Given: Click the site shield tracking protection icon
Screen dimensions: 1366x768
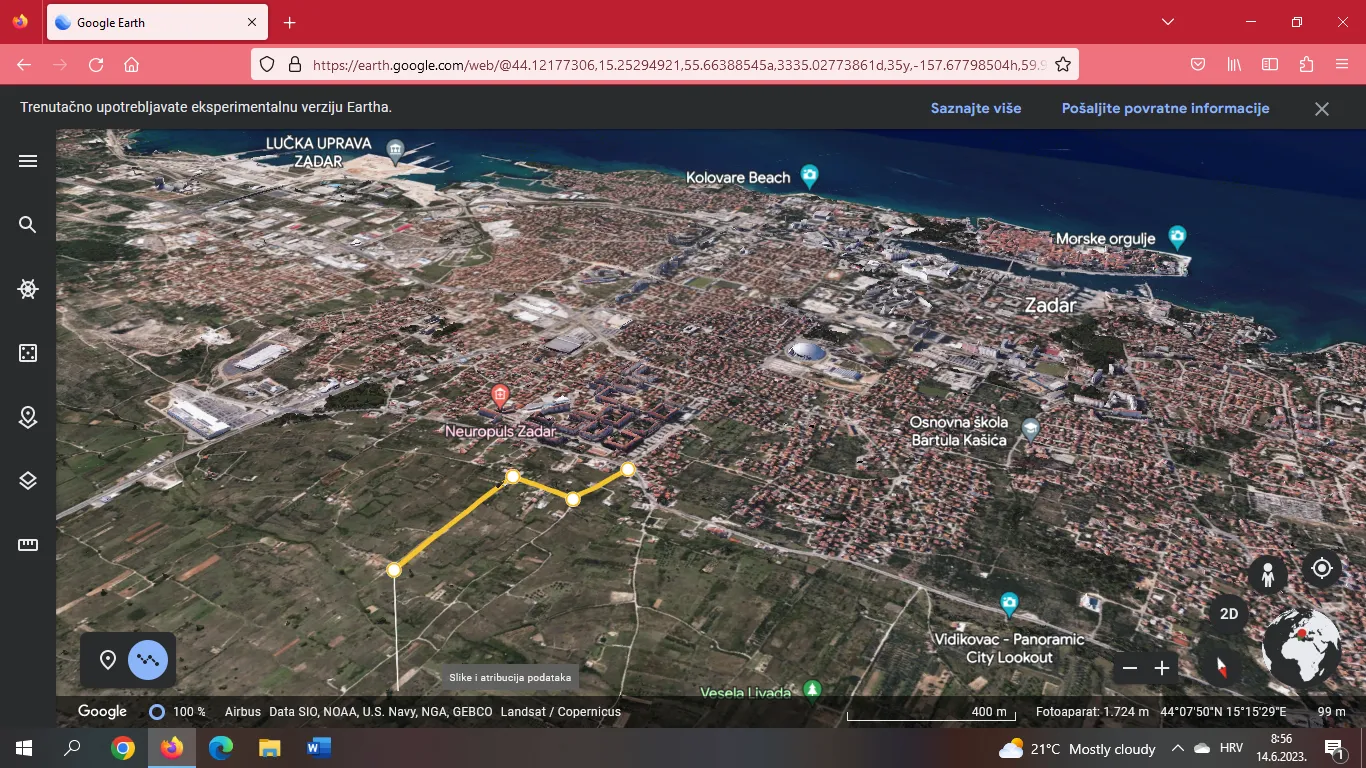Looking at the screenshot, I should (x=267, y=65).
